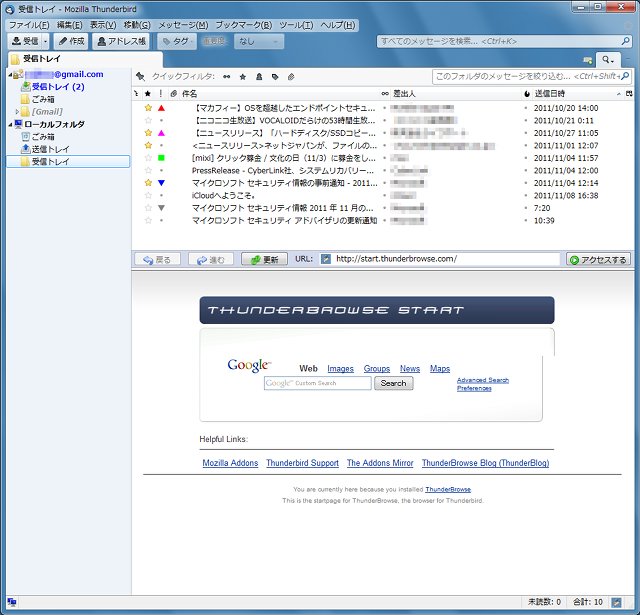Viewport: 640px width, 615px height.
Task: Pin the quick filter bar with the pushpin icon
Action: coord(140,76)
